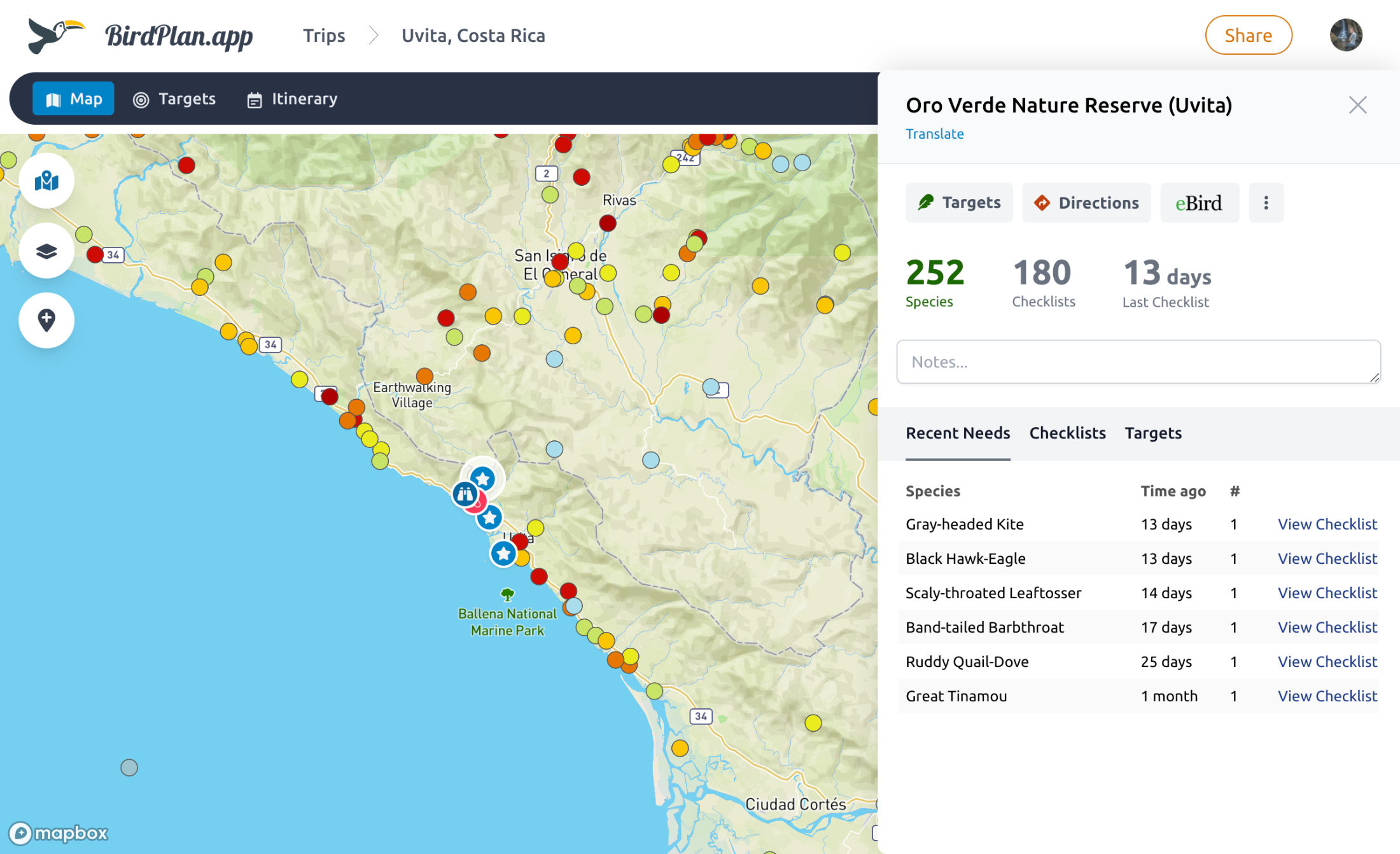Click the map layers stack icon
The width and height of the screenshot is (1400, 854).
coord(46,251)
